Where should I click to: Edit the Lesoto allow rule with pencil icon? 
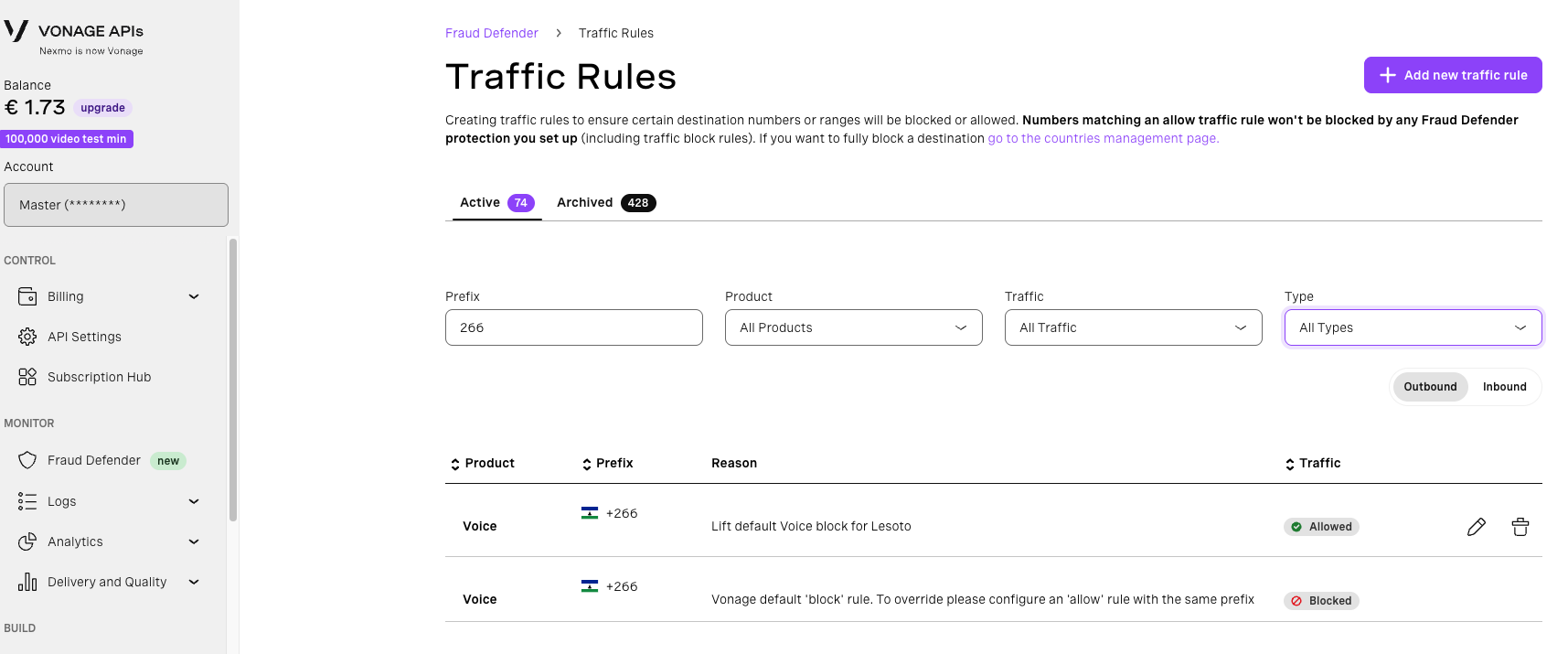[1477, 527]
